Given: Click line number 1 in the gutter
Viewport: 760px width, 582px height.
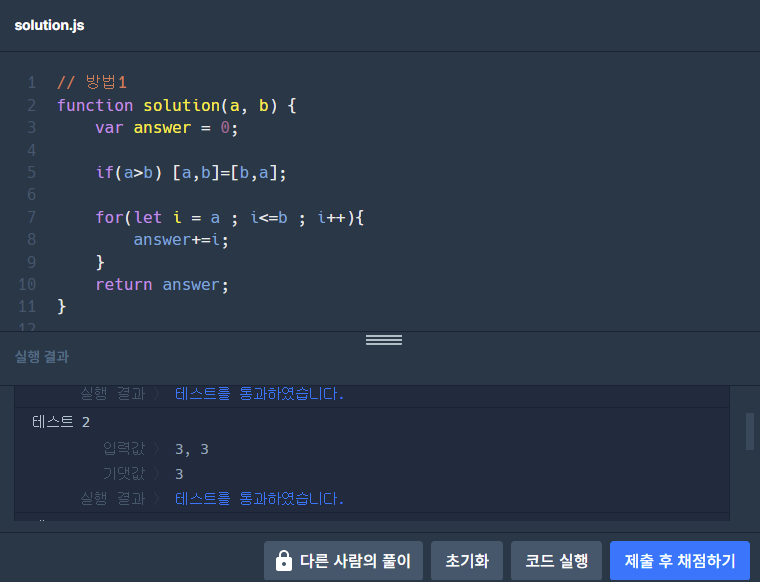Looking at the screenshot, I should coord(32,82).
